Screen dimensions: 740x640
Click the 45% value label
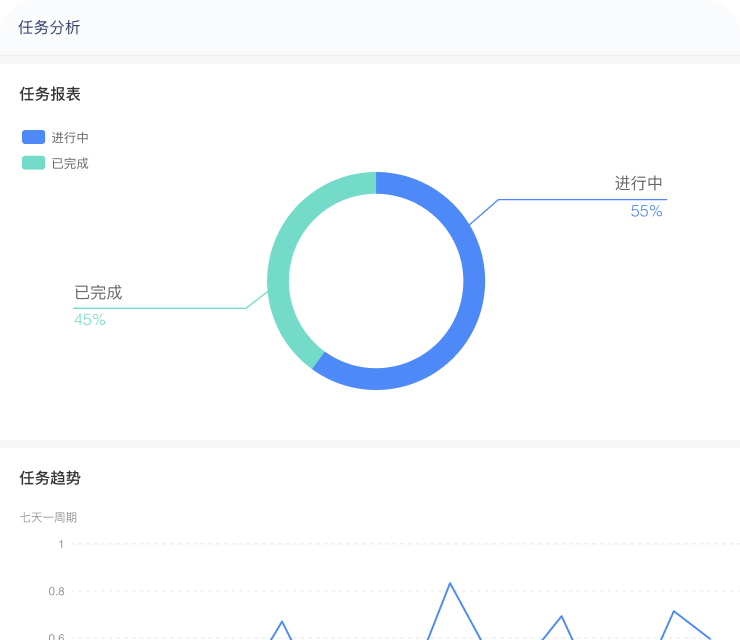(x=90, y=320)
